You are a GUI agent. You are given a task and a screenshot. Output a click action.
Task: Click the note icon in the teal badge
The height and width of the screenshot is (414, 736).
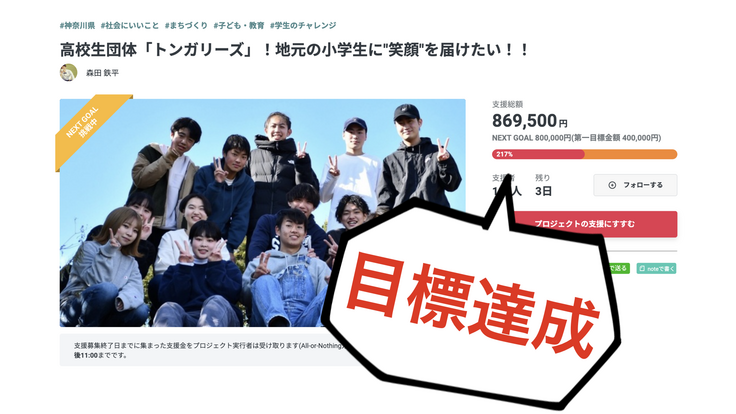click(x=642, y=268)
